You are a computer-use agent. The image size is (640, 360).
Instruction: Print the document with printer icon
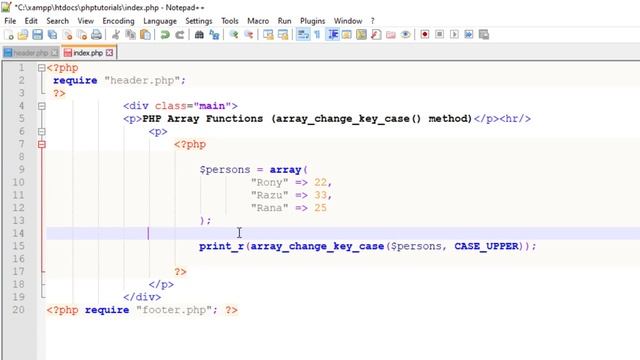pos(96,35)
